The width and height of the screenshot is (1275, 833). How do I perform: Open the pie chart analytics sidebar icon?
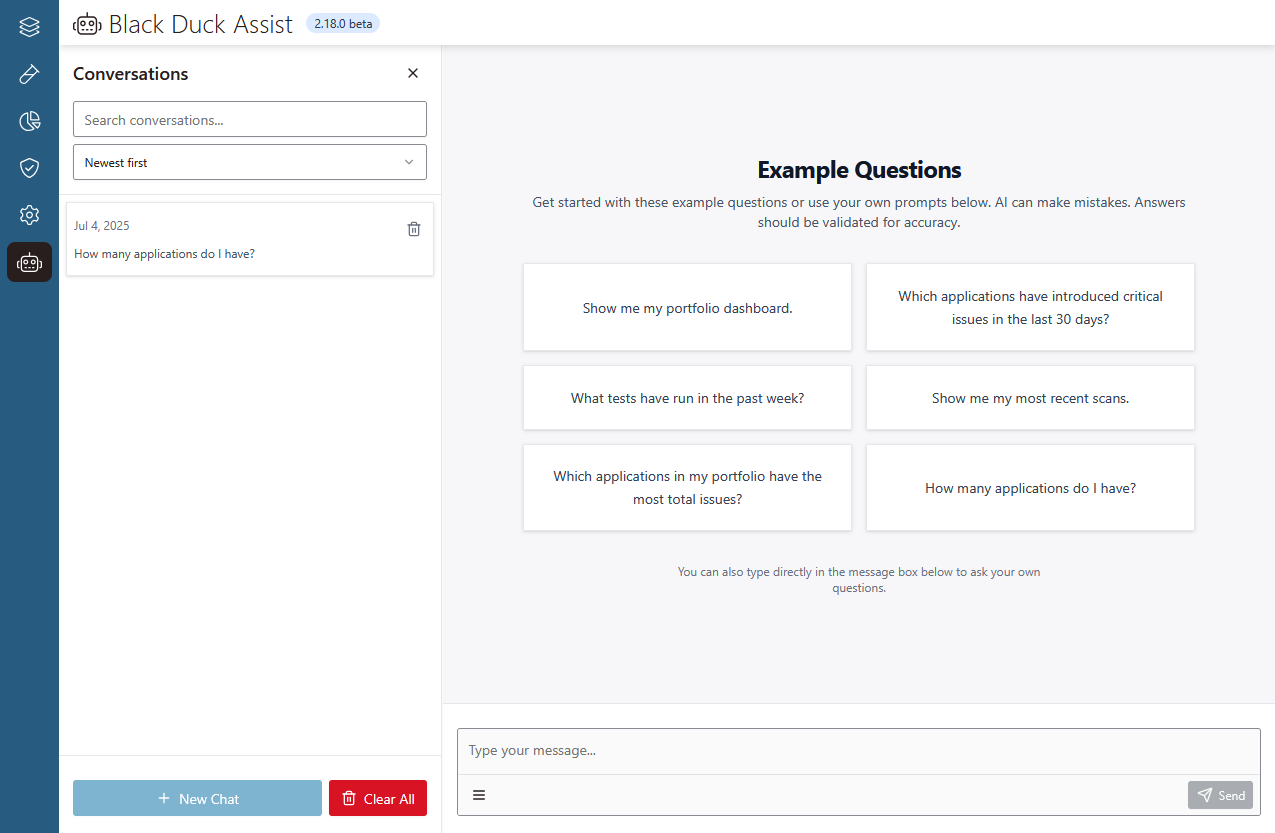pyautogui.click(x=29, y=121)
